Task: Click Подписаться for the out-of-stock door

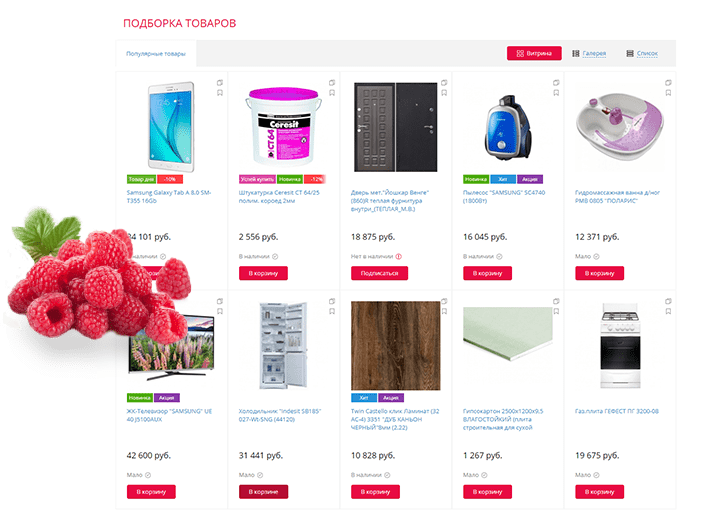Action: (379, 273)
